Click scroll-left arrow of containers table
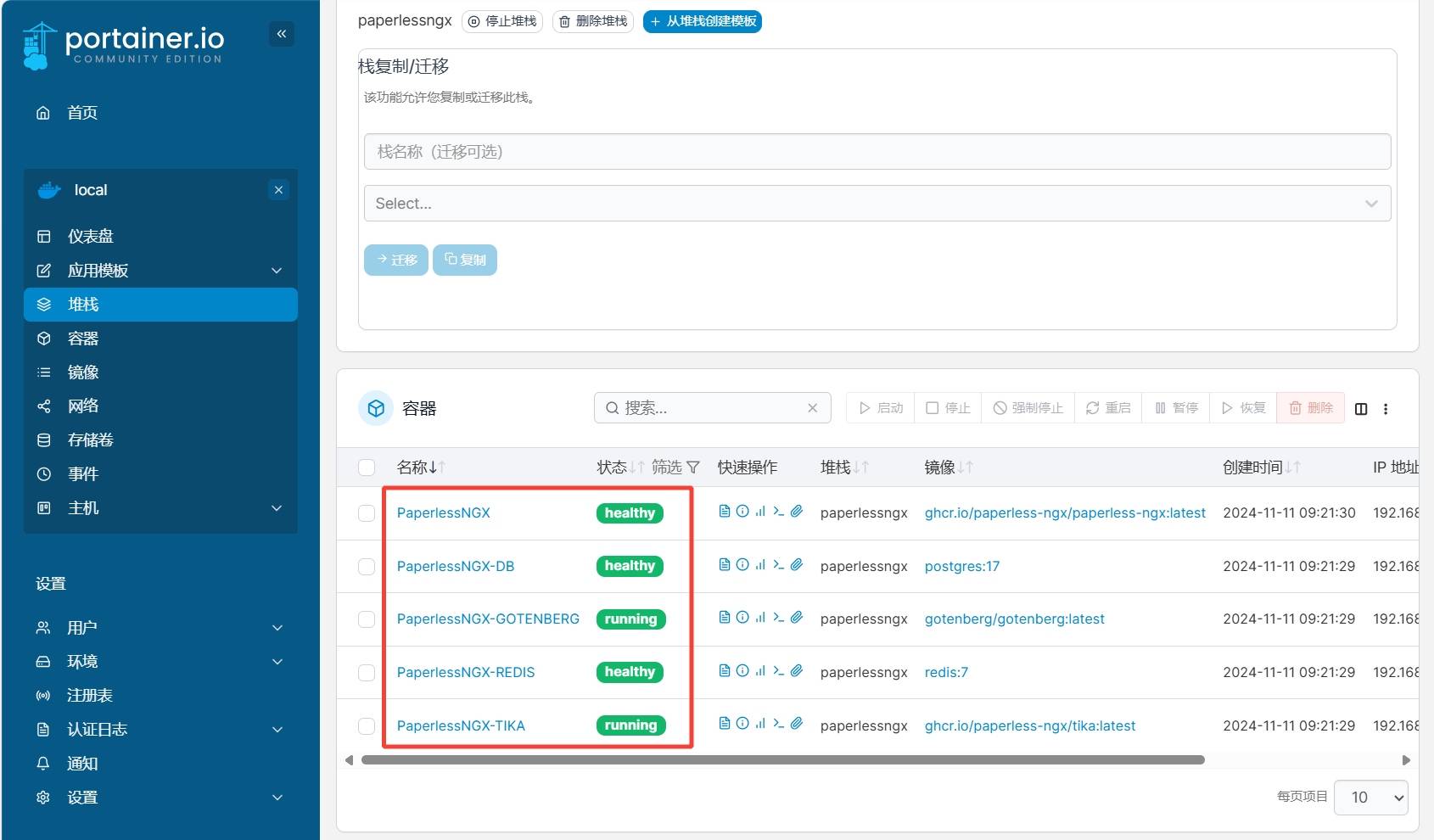The image size is (1434, 840). [349, 760]
